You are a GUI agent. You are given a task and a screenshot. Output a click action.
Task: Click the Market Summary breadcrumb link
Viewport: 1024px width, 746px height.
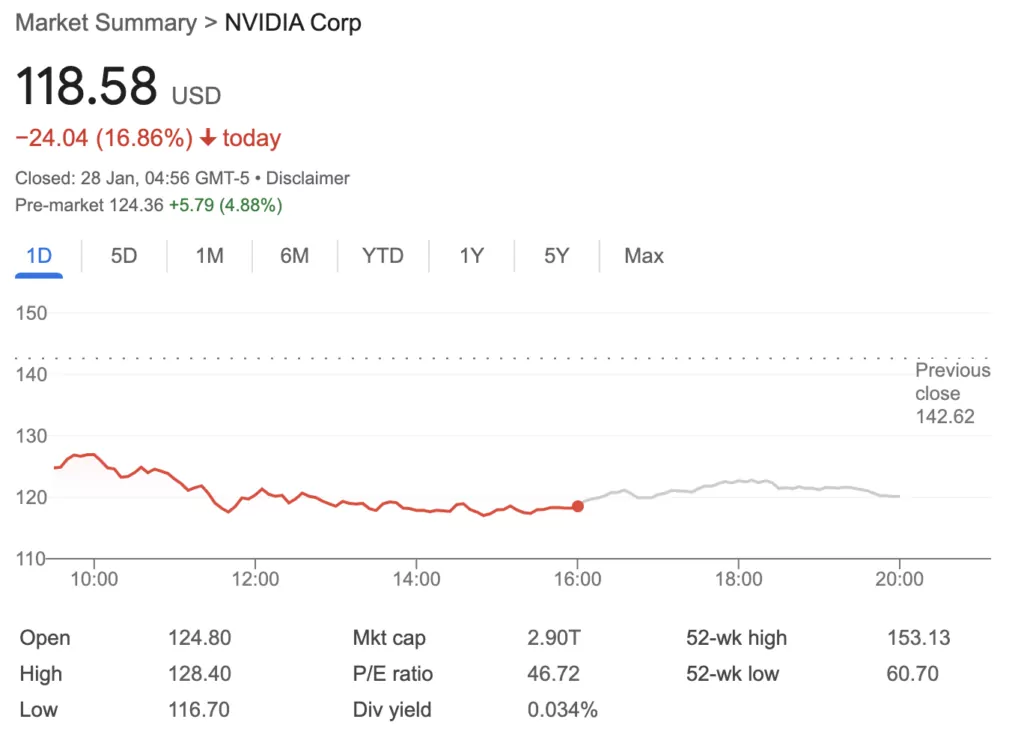104,22
